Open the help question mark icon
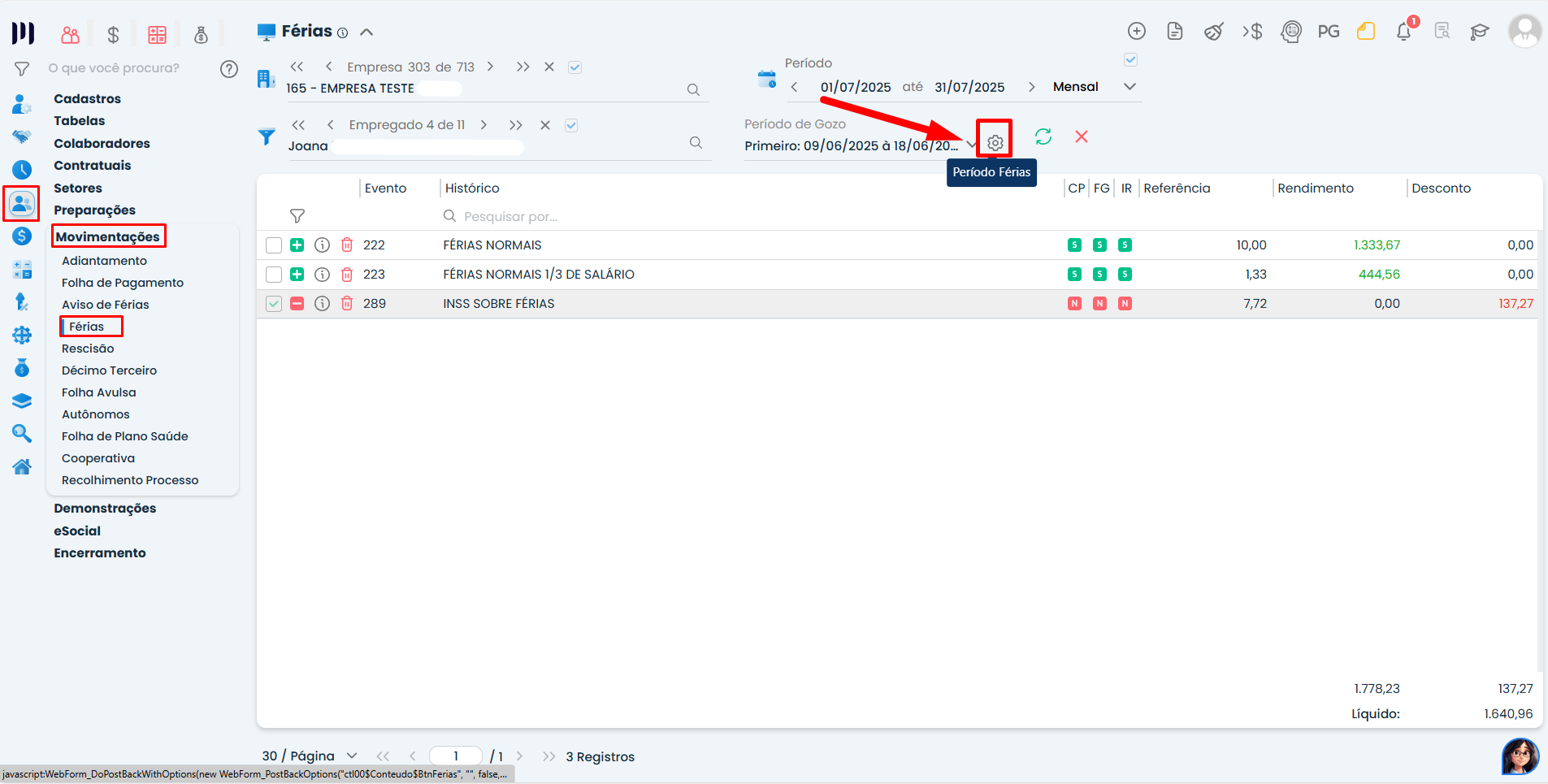This screenshot has width=1548, height=784. [x=229, y=69]
